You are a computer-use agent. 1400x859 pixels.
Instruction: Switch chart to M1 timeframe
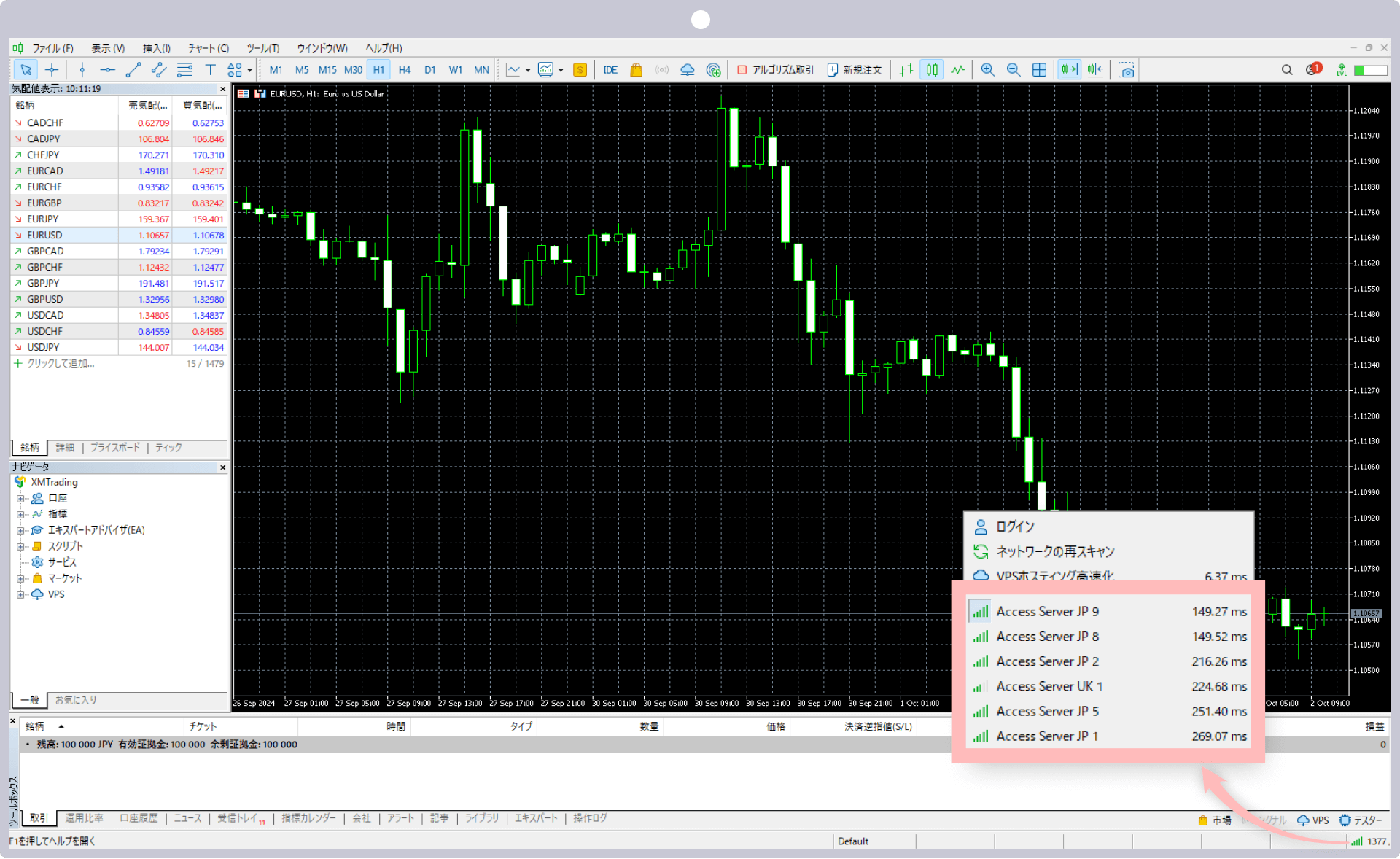[276, 70]
